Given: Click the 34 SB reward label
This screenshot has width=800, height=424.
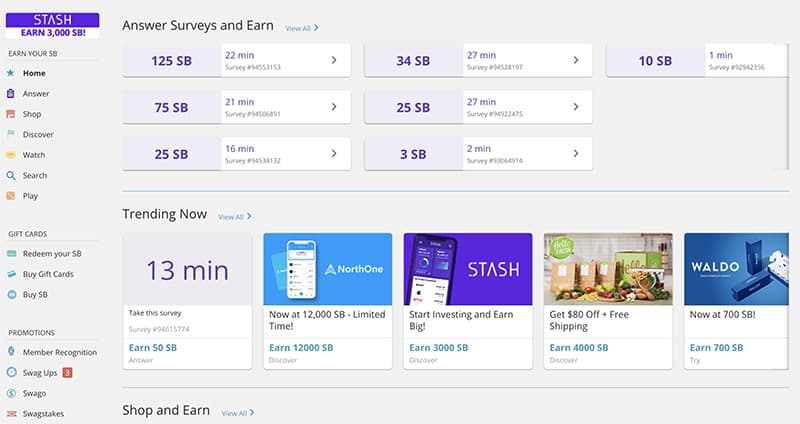Looking at the screenshot, I should 413,61.
